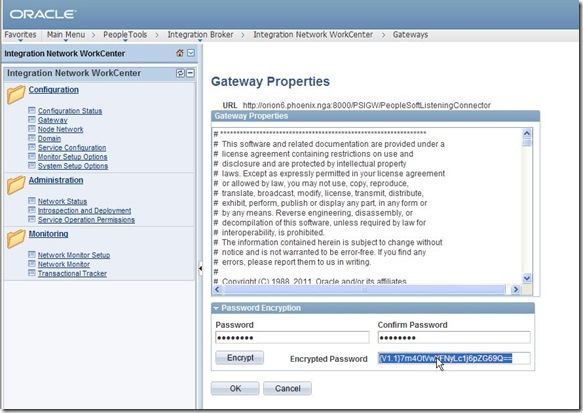Open the Domain link
The height and width of the screenshot is (413, 583).
49,138
